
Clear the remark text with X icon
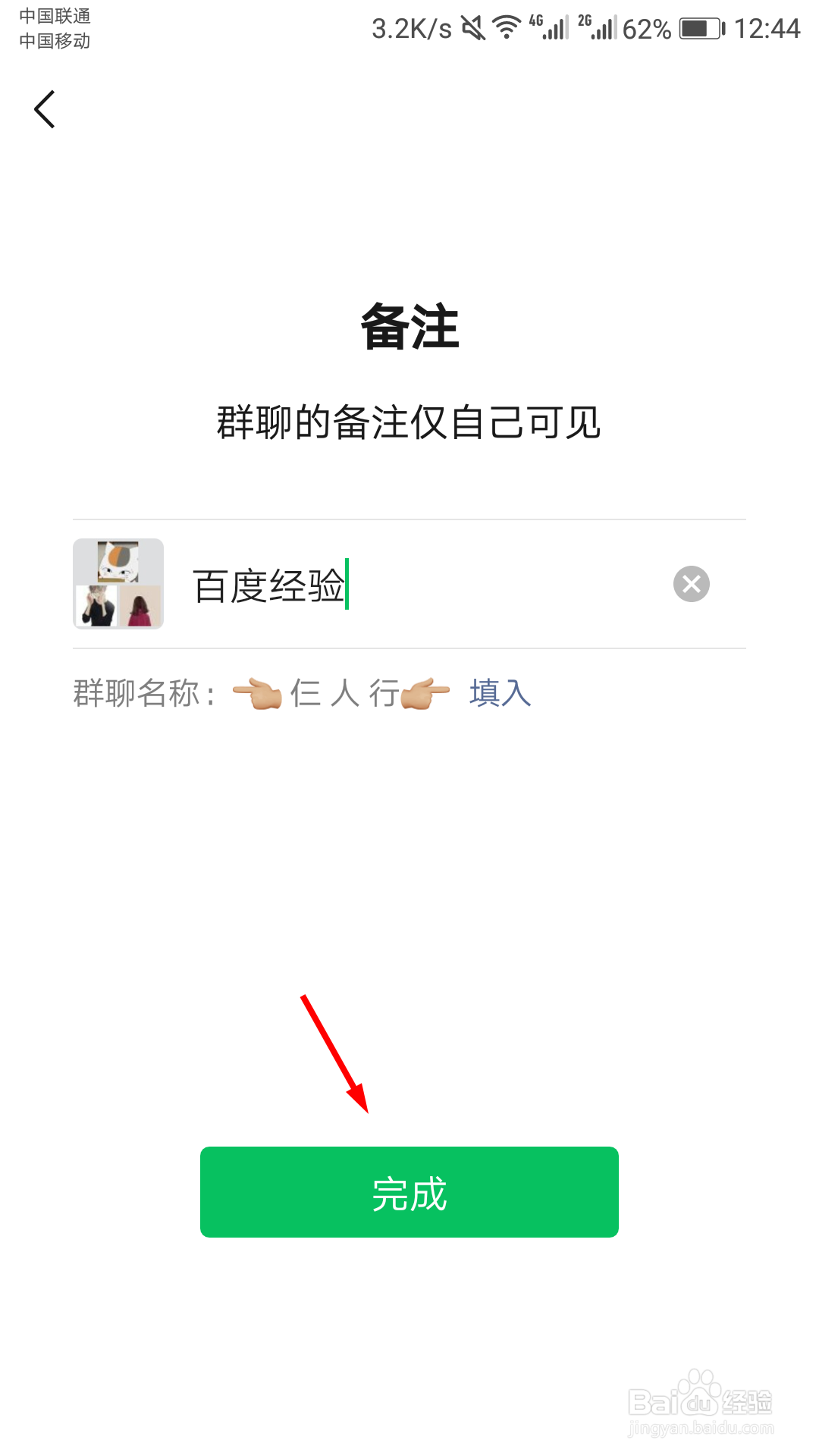coord(691,584)
